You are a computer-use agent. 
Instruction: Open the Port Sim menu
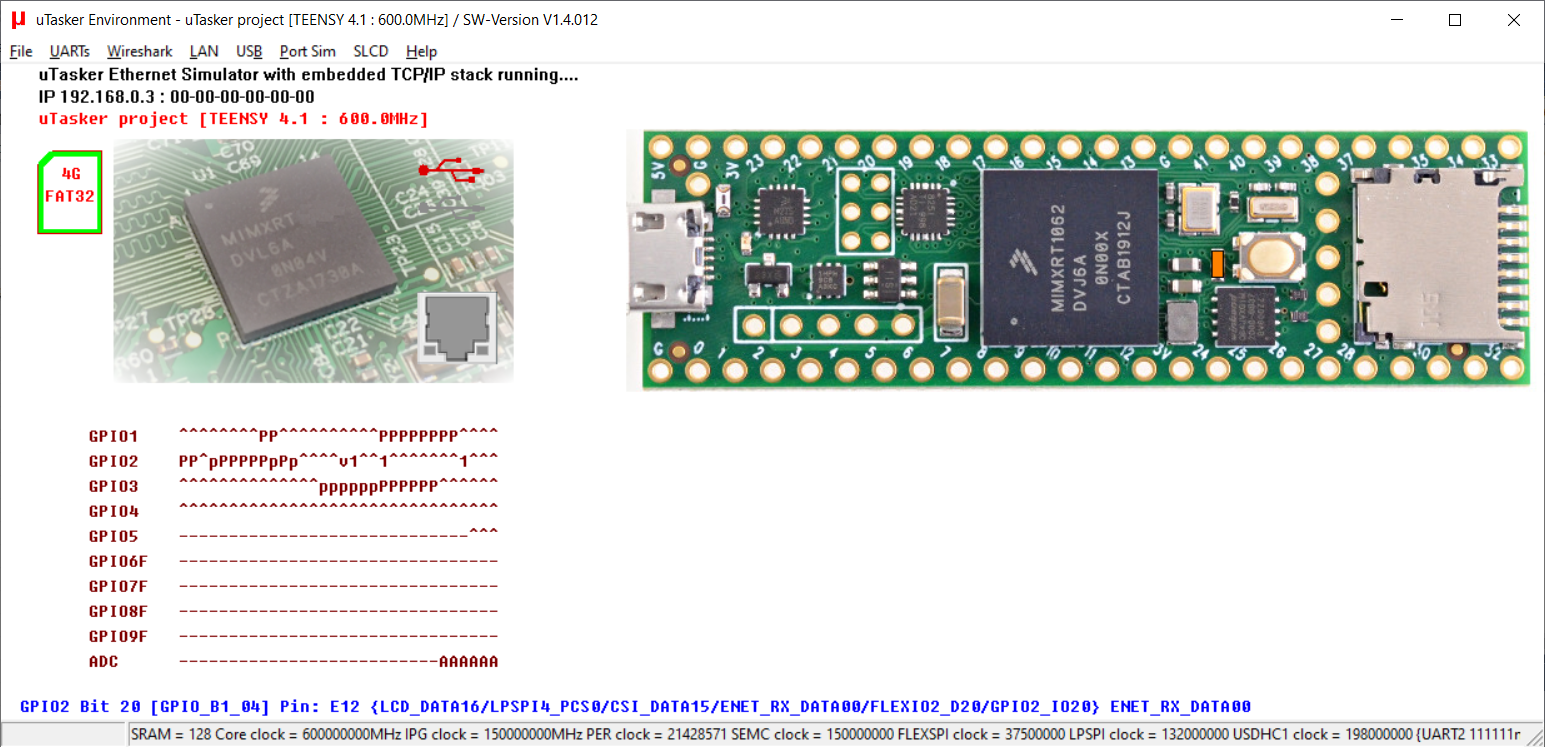coord(307,51)
